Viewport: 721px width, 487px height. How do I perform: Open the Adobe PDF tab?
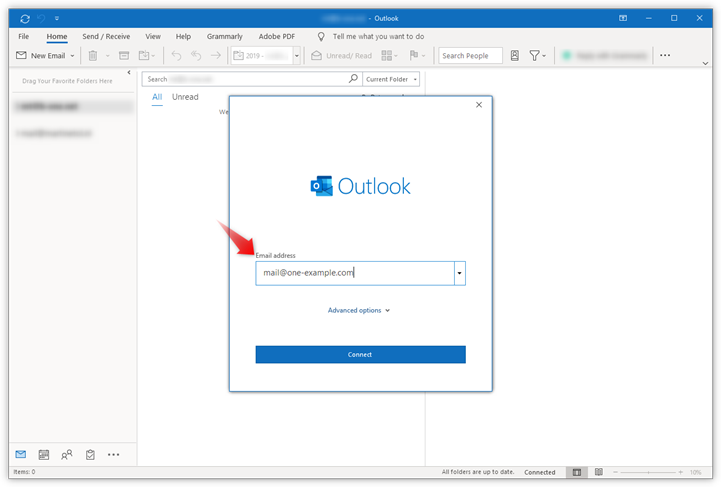(x=277, y=36)
